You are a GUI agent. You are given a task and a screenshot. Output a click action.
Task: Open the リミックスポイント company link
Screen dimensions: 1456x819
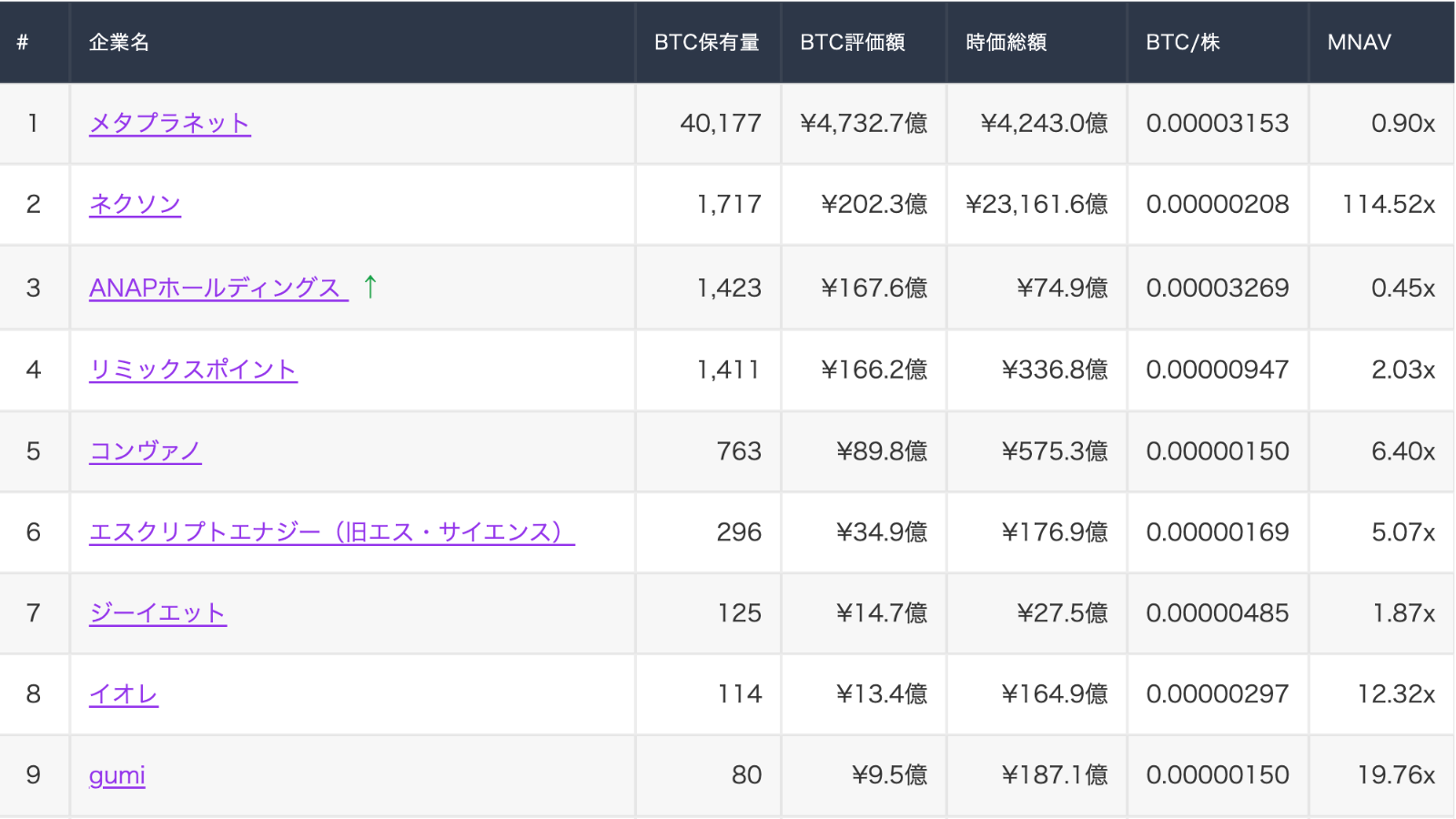tap(192, 369)
